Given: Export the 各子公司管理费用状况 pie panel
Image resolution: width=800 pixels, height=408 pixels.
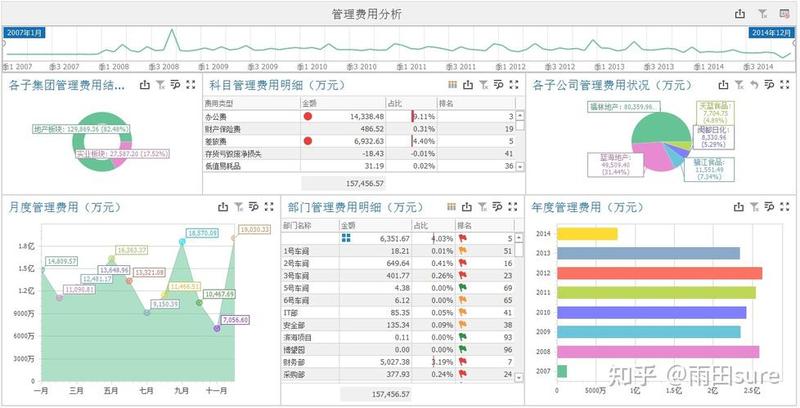Looking at the screenshot, I should pyautogui.click(x=723, y=85).
